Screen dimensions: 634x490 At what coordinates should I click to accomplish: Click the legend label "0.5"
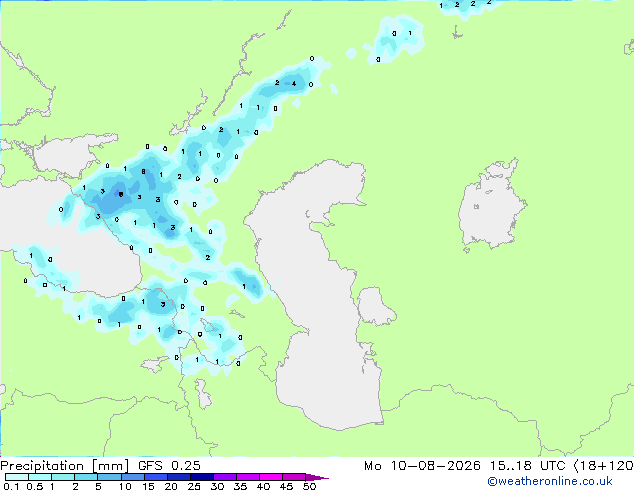tap(35, 486)
